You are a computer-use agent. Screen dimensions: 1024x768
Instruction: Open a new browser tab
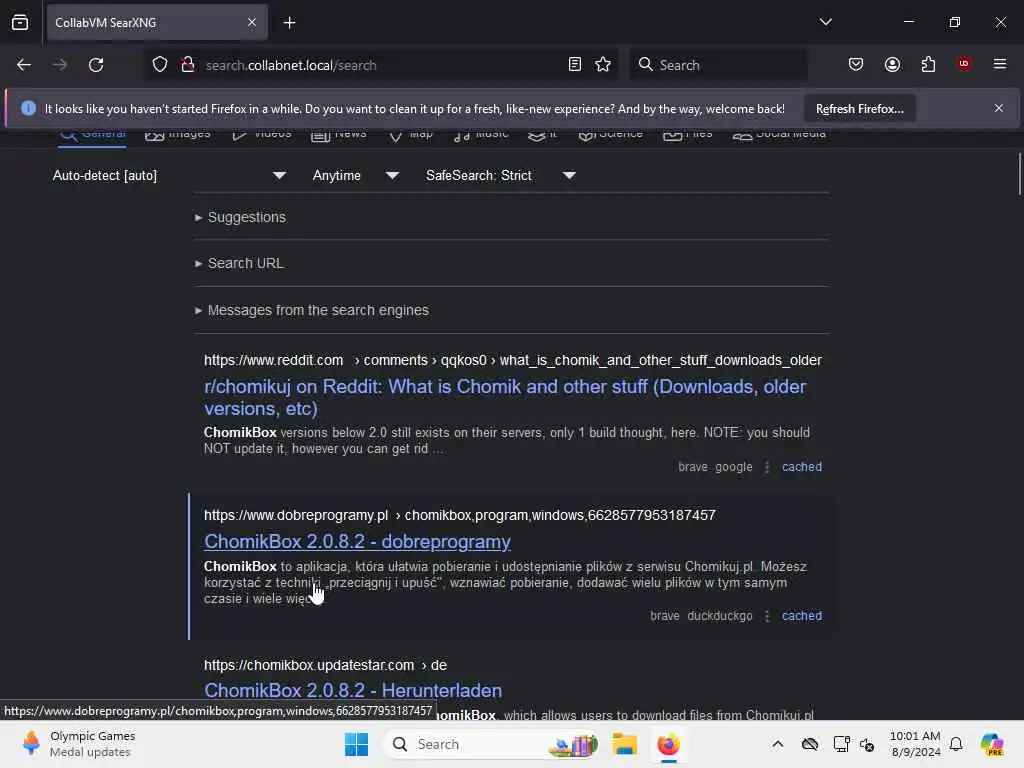289,23
